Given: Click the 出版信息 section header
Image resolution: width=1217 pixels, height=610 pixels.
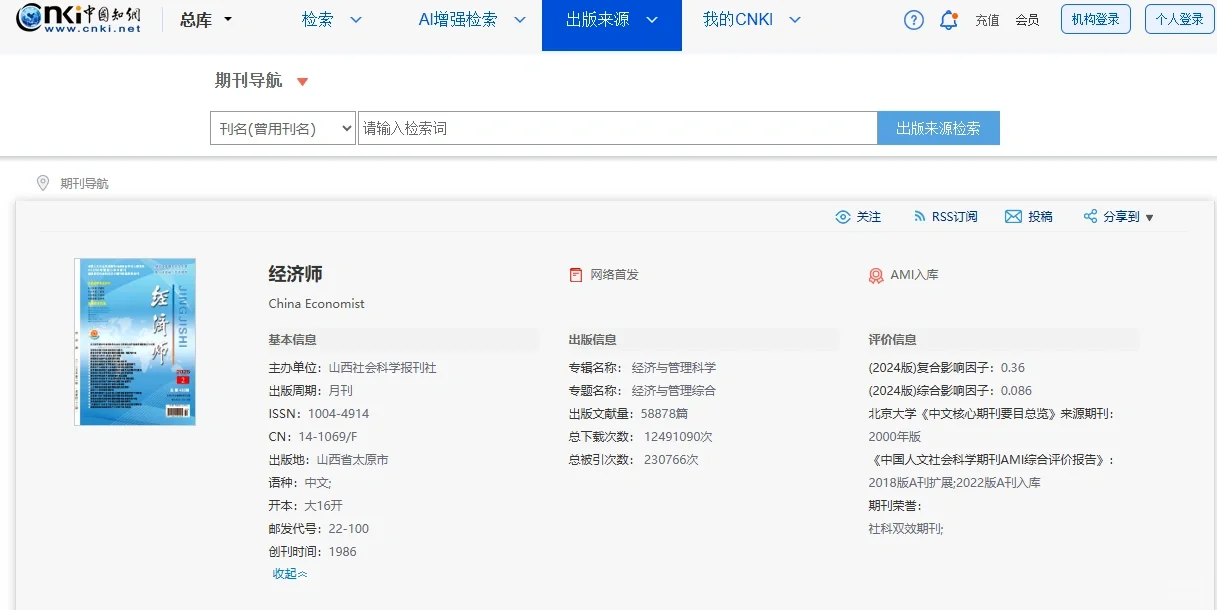Looking at the screenshot, I should point(592,340).
